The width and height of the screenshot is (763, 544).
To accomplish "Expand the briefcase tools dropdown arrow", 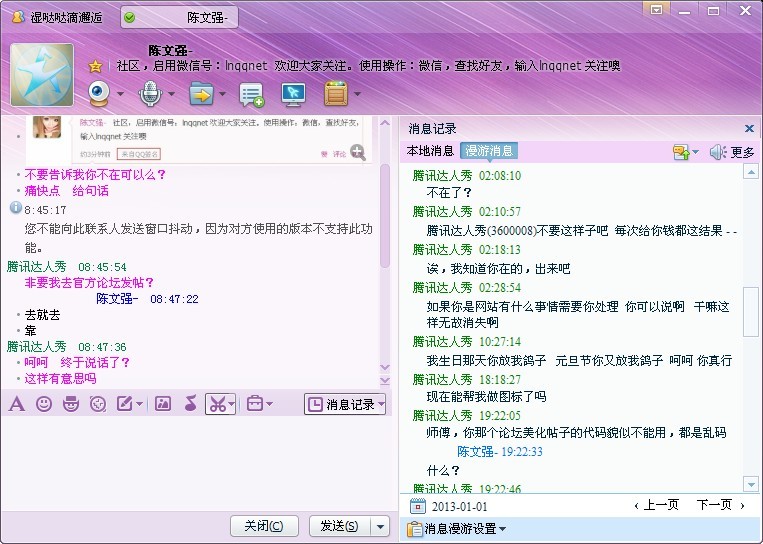I will (270, 404).
